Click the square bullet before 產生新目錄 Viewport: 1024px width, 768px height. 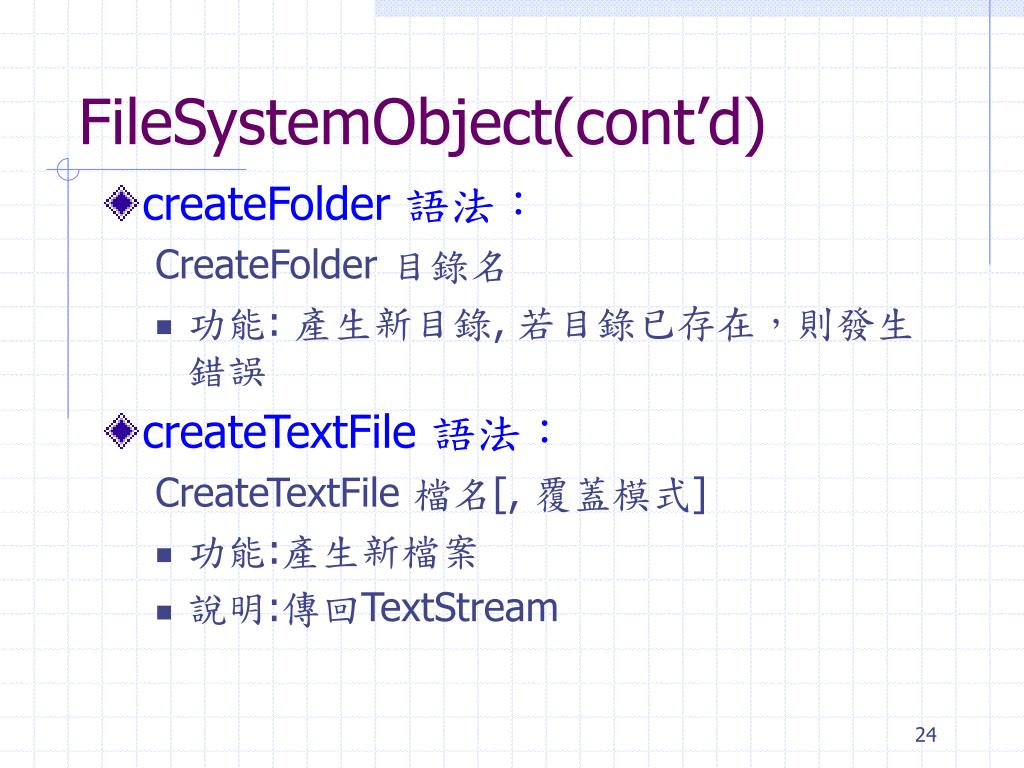click(x=164, y=327)
